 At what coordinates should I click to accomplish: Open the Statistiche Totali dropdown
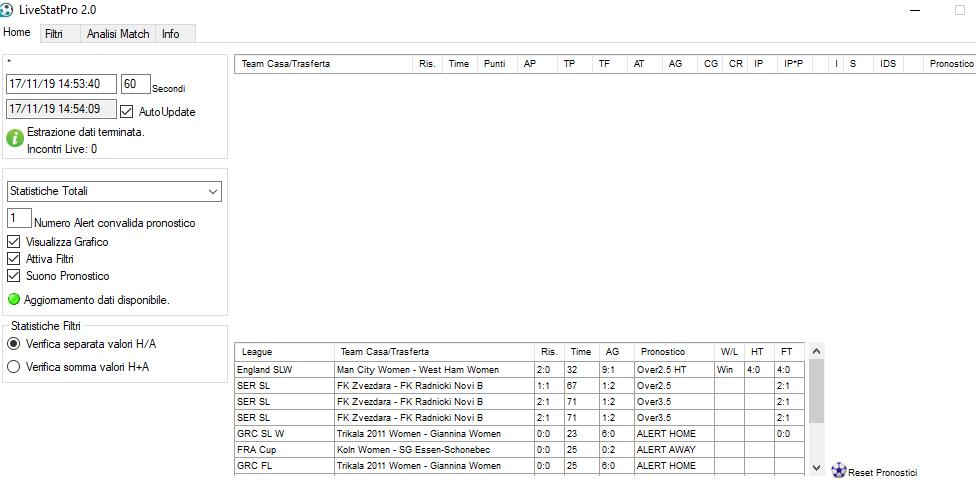(114, 191)
